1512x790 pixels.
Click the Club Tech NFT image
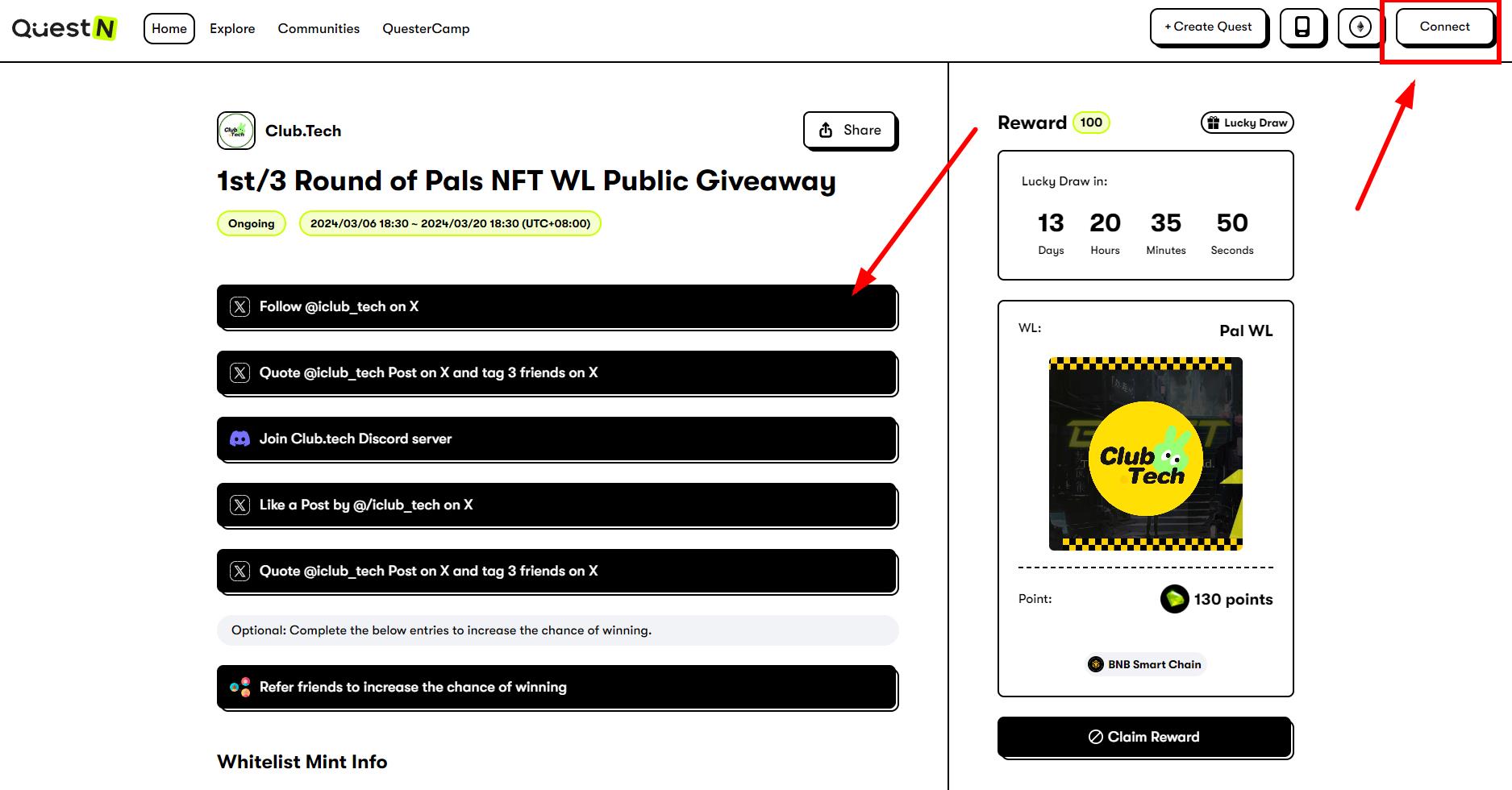[x=1145, y=454]
